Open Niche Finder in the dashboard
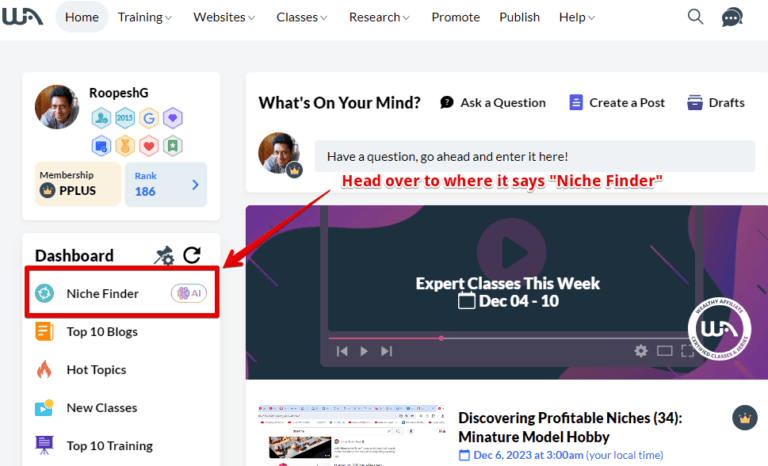Viewport: 768px width, 466px height. [102, 293]
